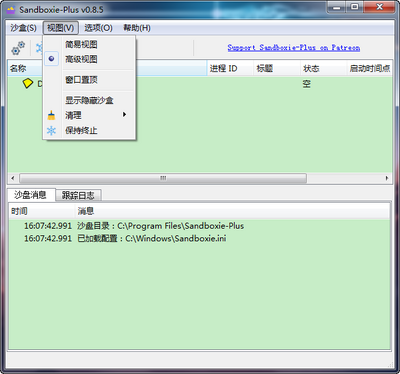Click the broom icon beside 清理

tap(51, 115)
